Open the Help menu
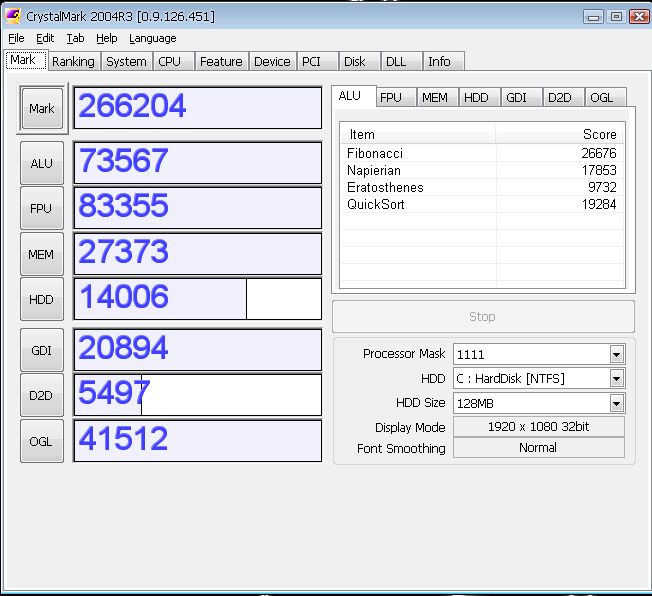The image size is (652, 596). (x=106, y=38)
